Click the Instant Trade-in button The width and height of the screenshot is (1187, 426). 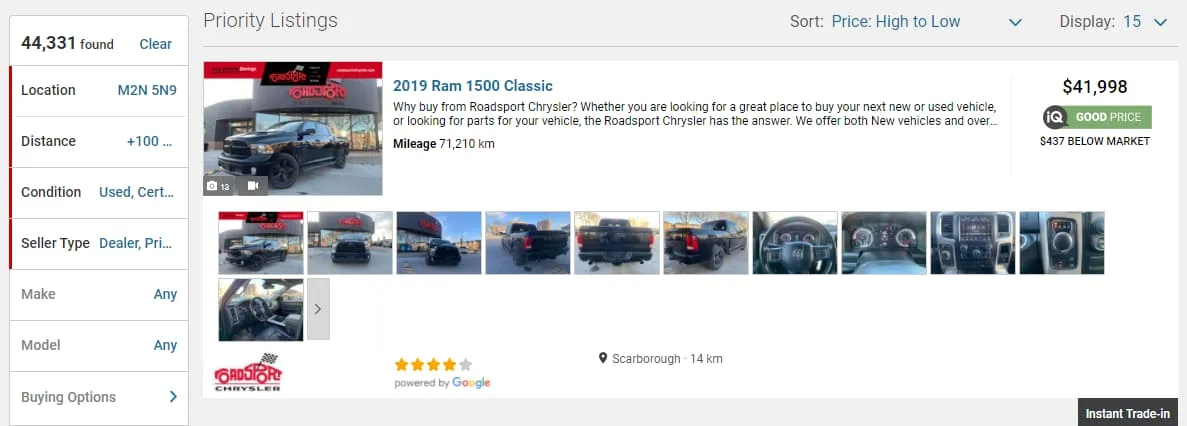click(1128, 413)
